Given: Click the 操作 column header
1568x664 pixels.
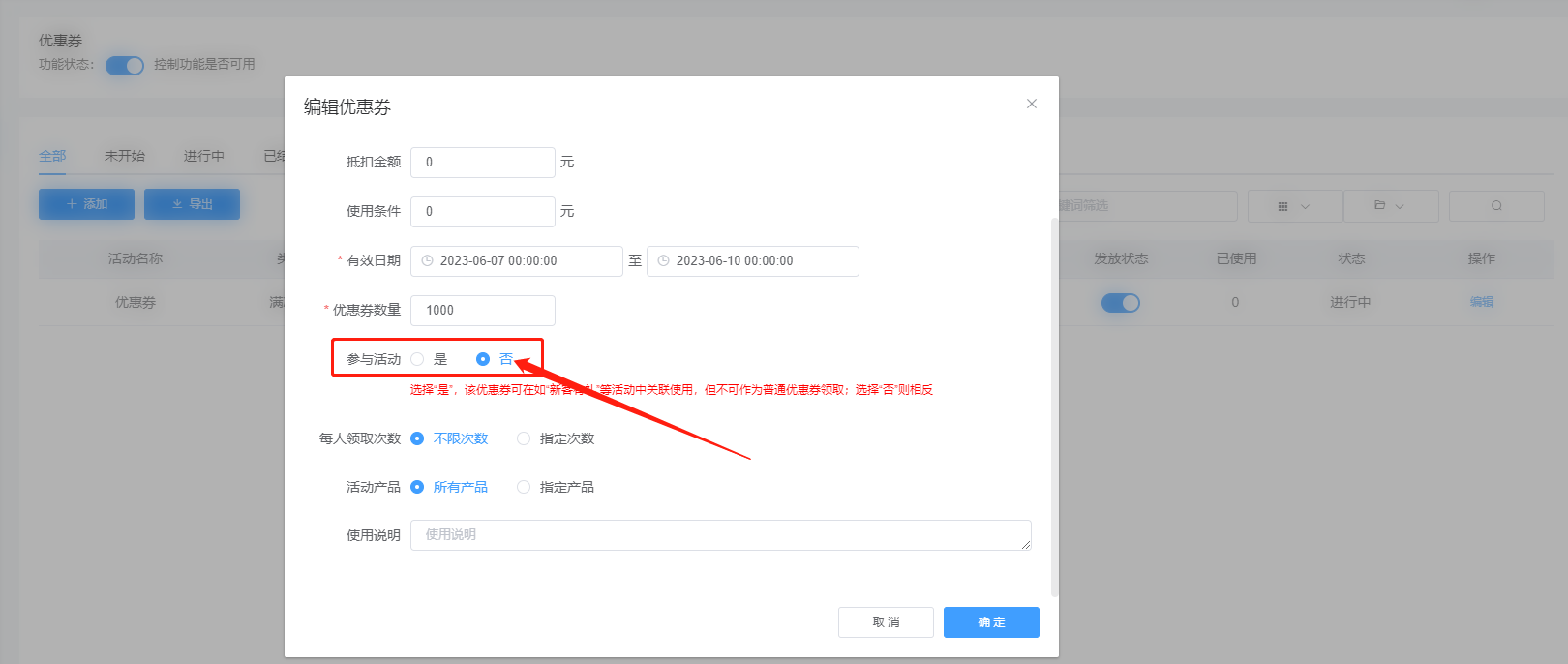Looking at the screenshot, I should [1482, 258].
